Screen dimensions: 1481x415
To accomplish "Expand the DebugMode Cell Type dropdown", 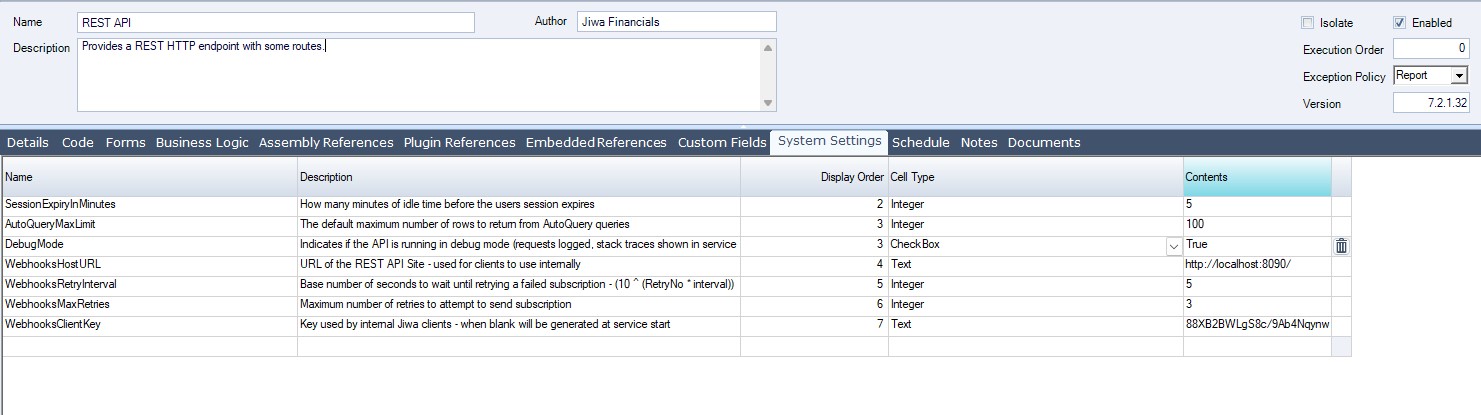I will [x=1172, y=245].
